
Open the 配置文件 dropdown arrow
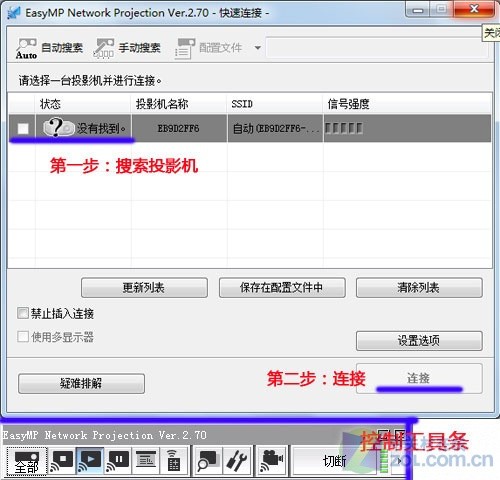point(257,48)
